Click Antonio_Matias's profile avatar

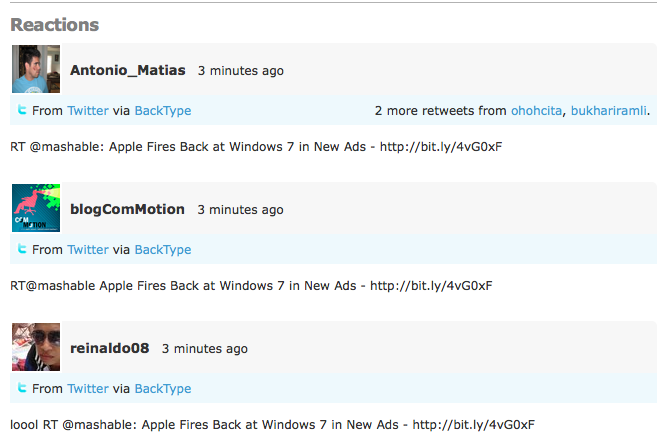[x=35, y=70]
